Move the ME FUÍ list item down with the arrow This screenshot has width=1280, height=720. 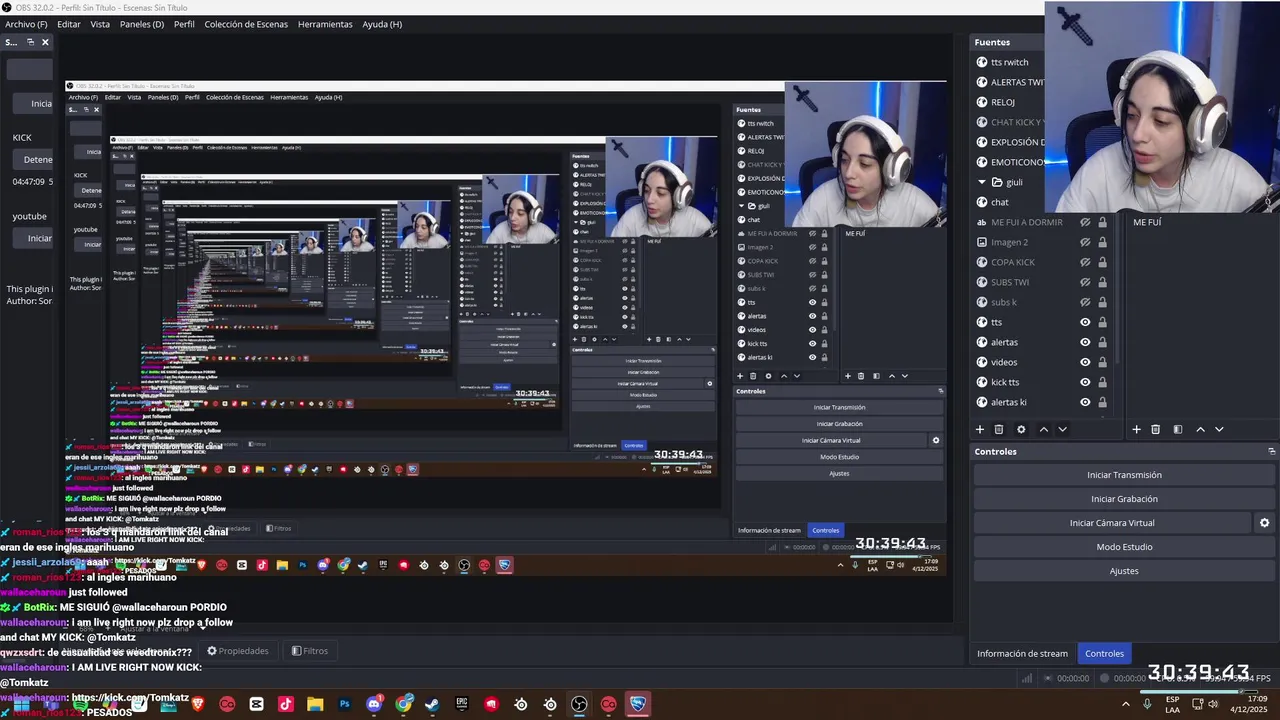pos(1219,429)
